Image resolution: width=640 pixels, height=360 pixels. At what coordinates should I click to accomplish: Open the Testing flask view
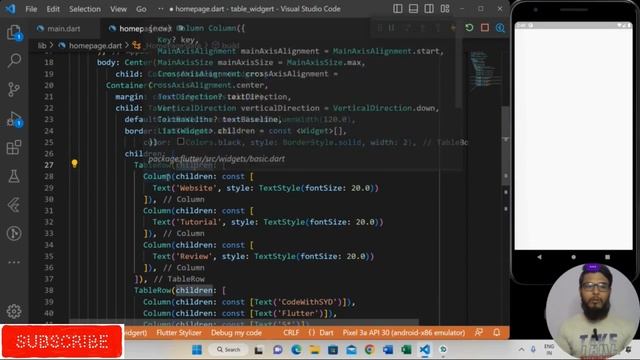coord(14,176)
